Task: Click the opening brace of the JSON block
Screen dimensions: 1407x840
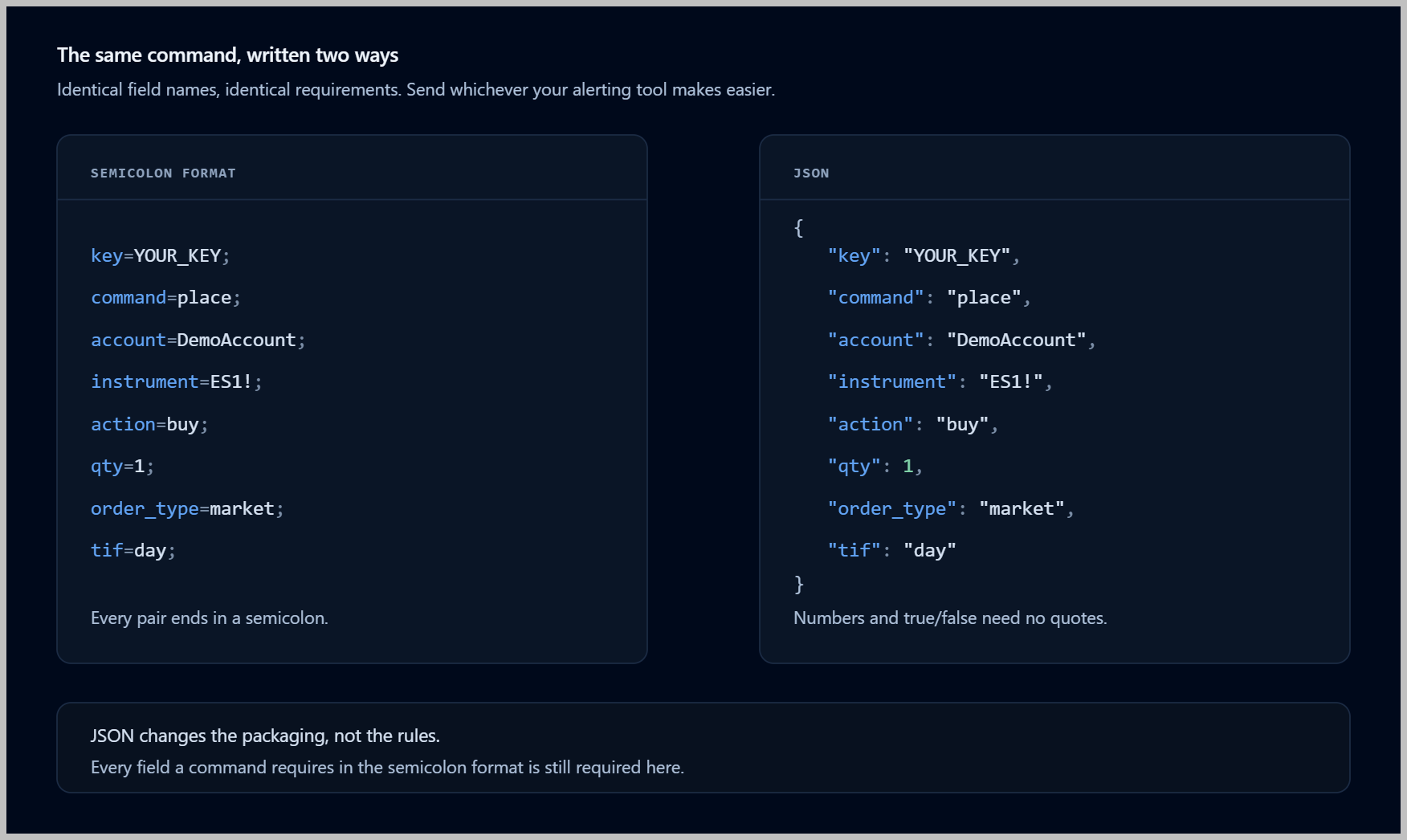Action: (798, 228)
